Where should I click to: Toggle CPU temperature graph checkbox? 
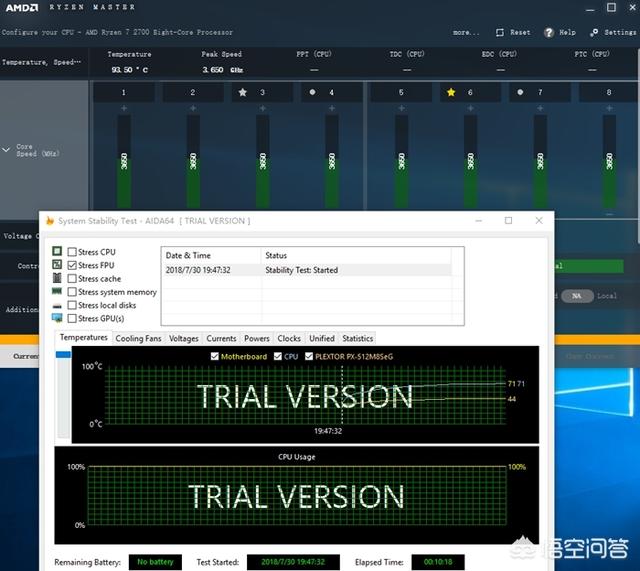point(278,356)
